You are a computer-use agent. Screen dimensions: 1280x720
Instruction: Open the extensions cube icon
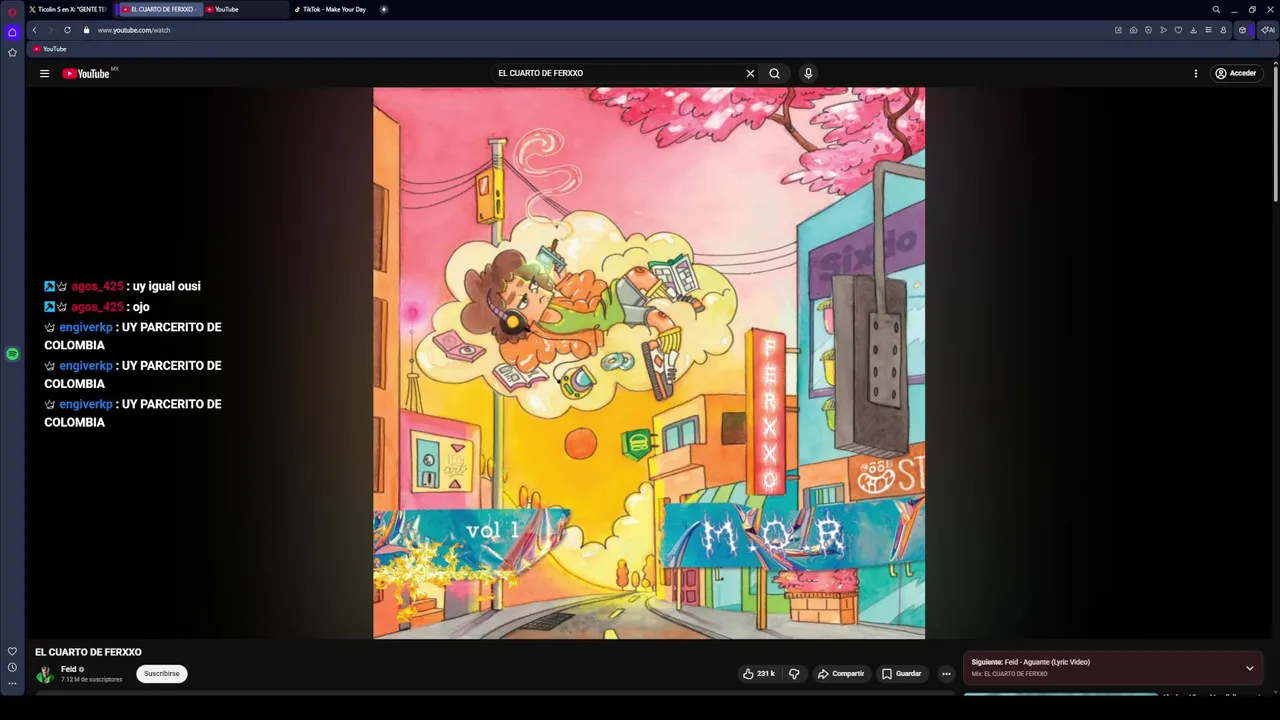tap(1243, 30)
